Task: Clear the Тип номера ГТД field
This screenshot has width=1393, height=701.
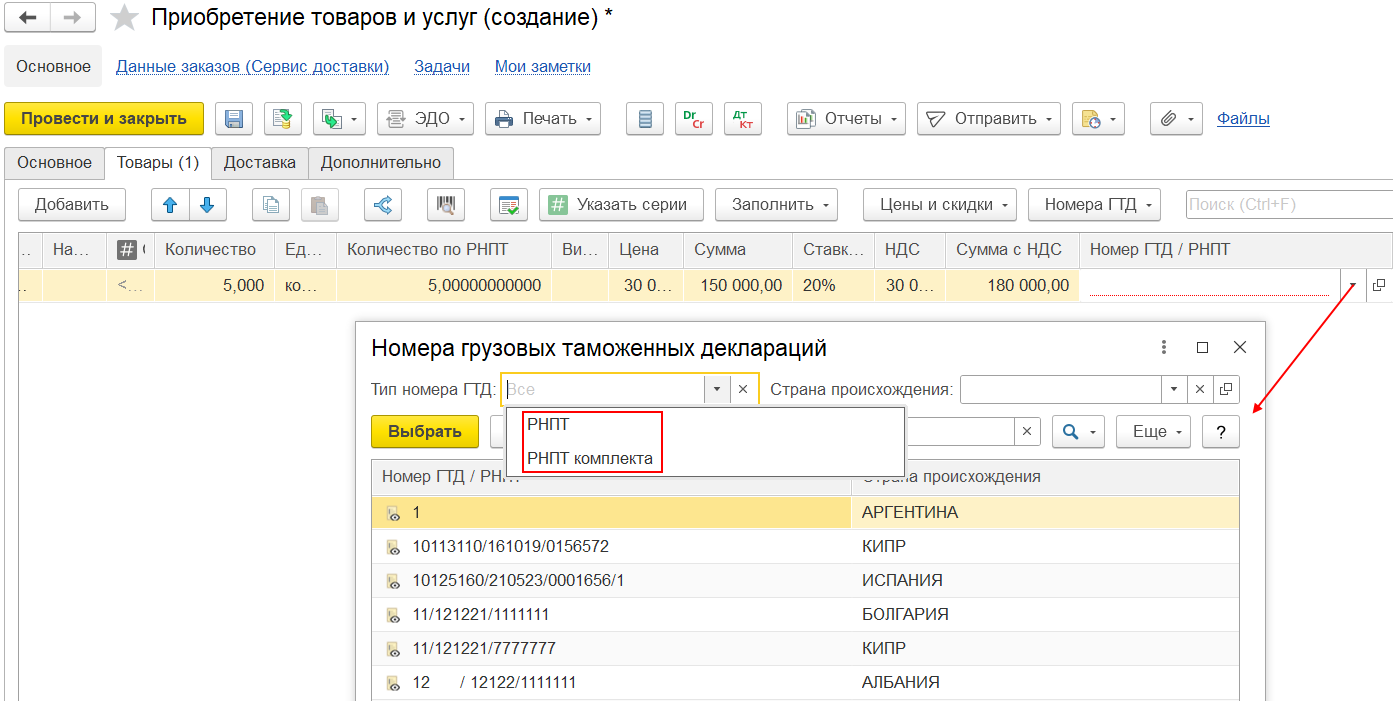Action: (743, 389)
